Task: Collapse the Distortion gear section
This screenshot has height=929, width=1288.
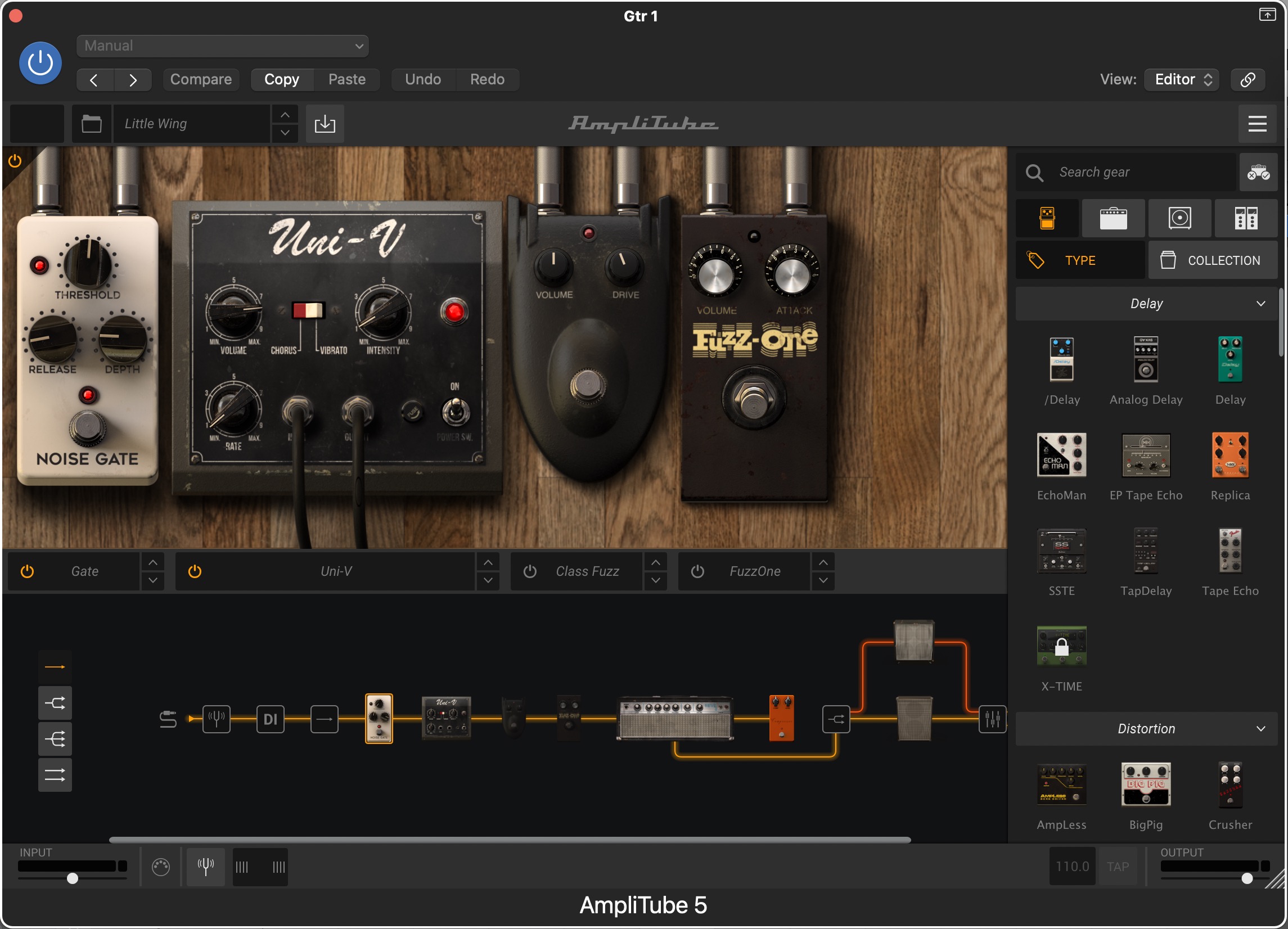Action: point(1146,729)
